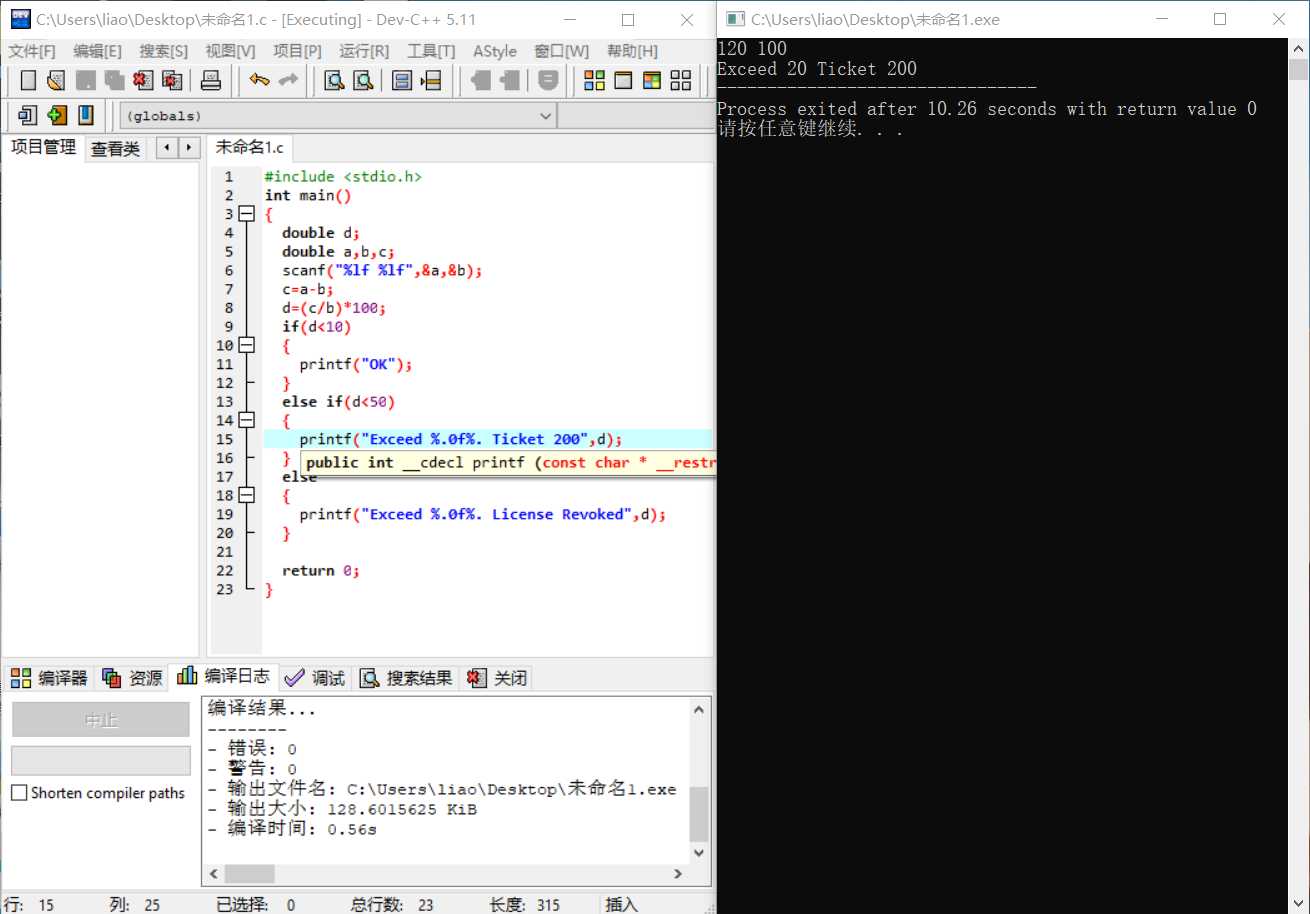The height and width of the screenshot is (914, 1310).
Task: Click the green plus Toggle bookmark icon
Action: (x=57, y=115)
